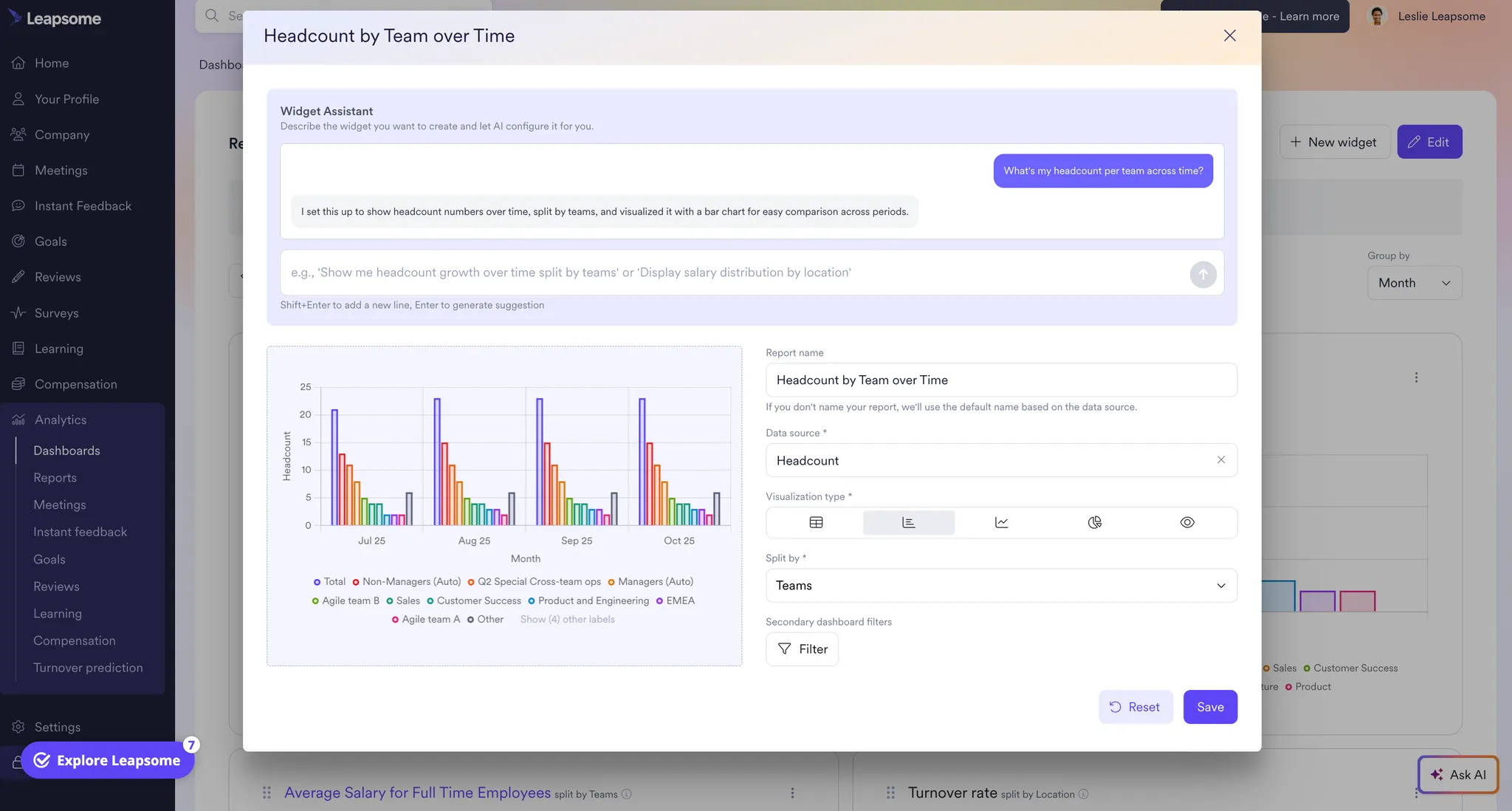The image size is (1512, 811).
Task: Open the Split by Teams dropdown
Action: click(x=1001, y=585)
